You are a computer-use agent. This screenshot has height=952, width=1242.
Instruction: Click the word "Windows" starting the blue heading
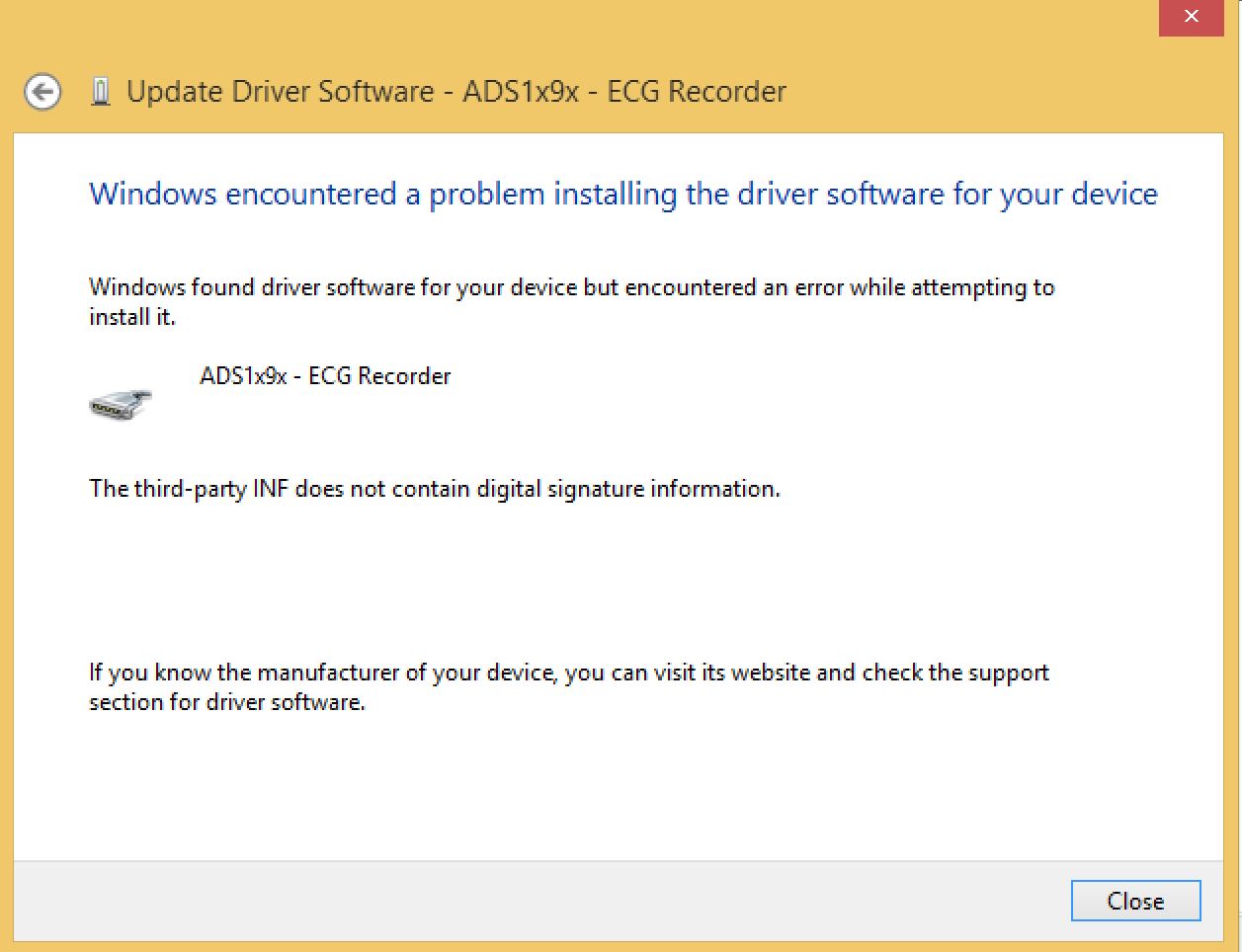point(152,194)
